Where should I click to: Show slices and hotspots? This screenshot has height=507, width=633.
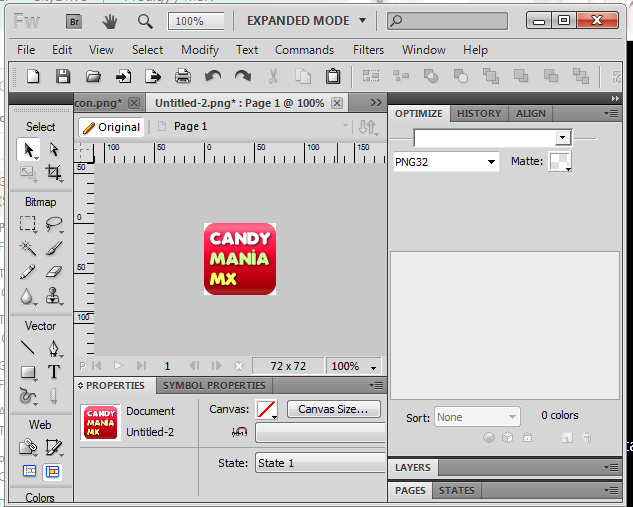tap(52, 471)
